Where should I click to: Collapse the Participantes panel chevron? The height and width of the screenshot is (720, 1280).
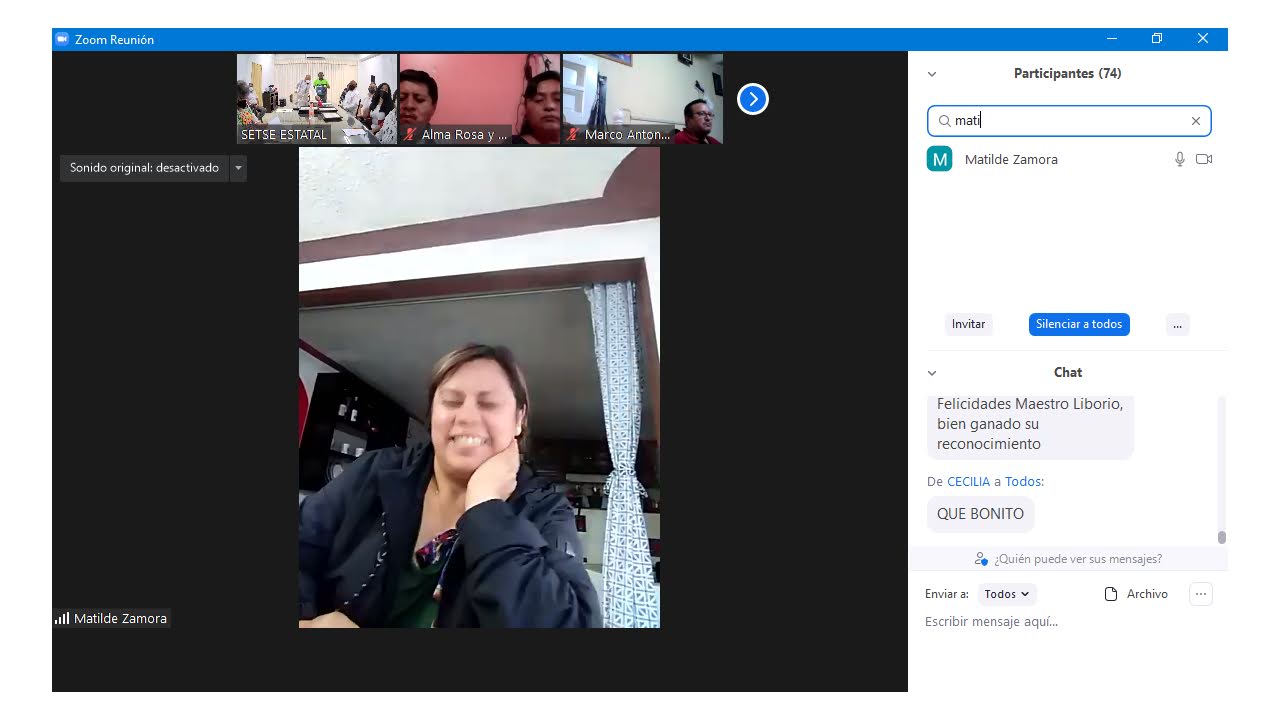tap(932, 74)
